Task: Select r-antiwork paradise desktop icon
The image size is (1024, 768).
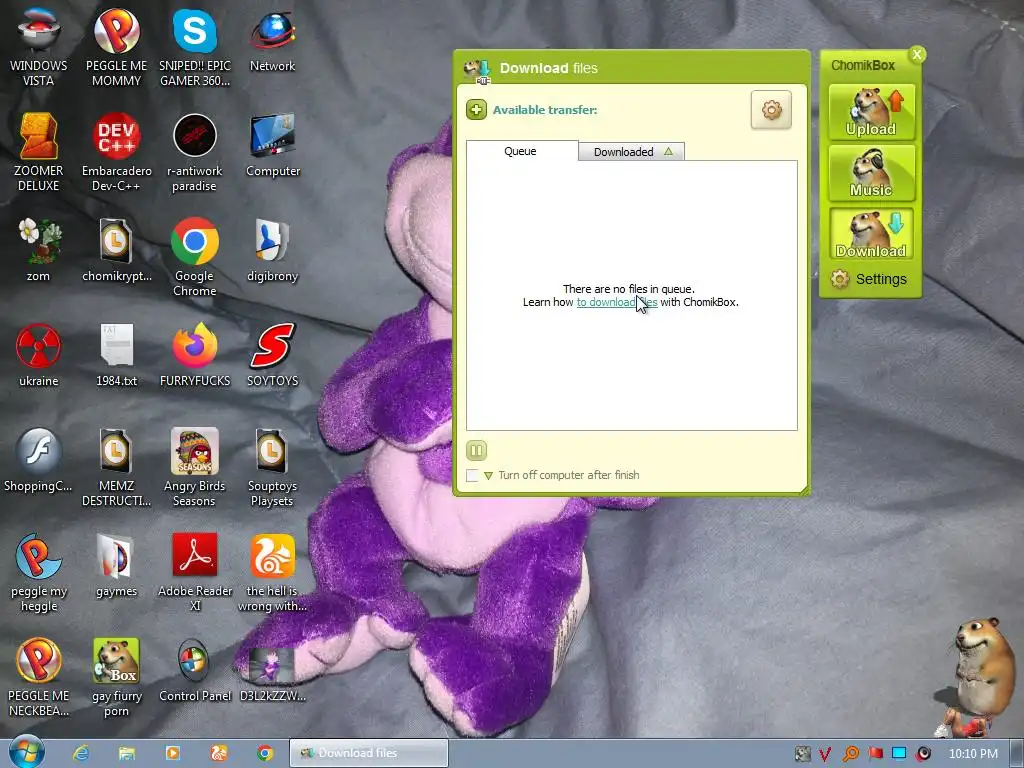Action: (x=195, y=152)
